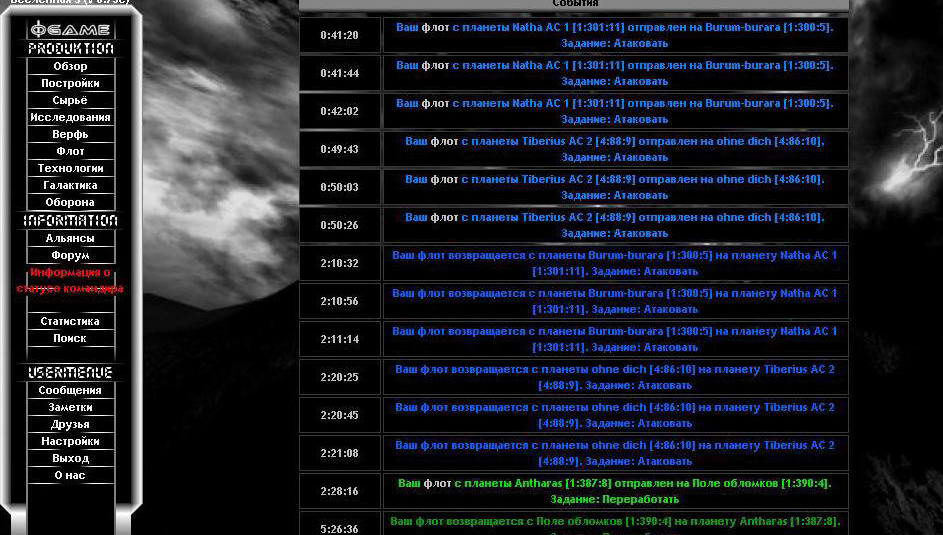Open Заметки notes page
Image resolution: width=943 pixels, height=535 pixels.
[x=70, y=407]
